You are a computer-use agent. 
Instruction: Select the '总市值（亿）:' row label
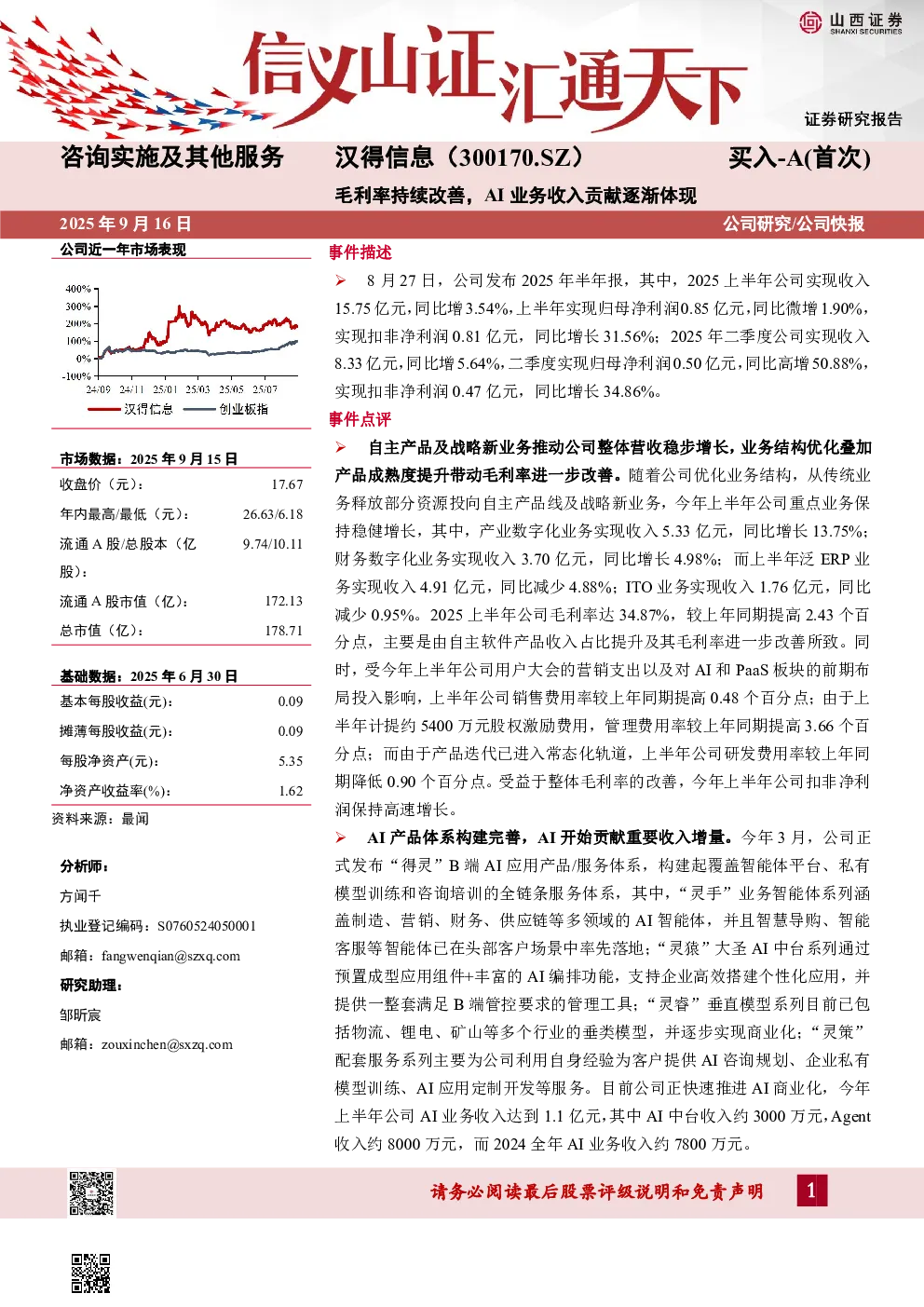tap(102, 631)
